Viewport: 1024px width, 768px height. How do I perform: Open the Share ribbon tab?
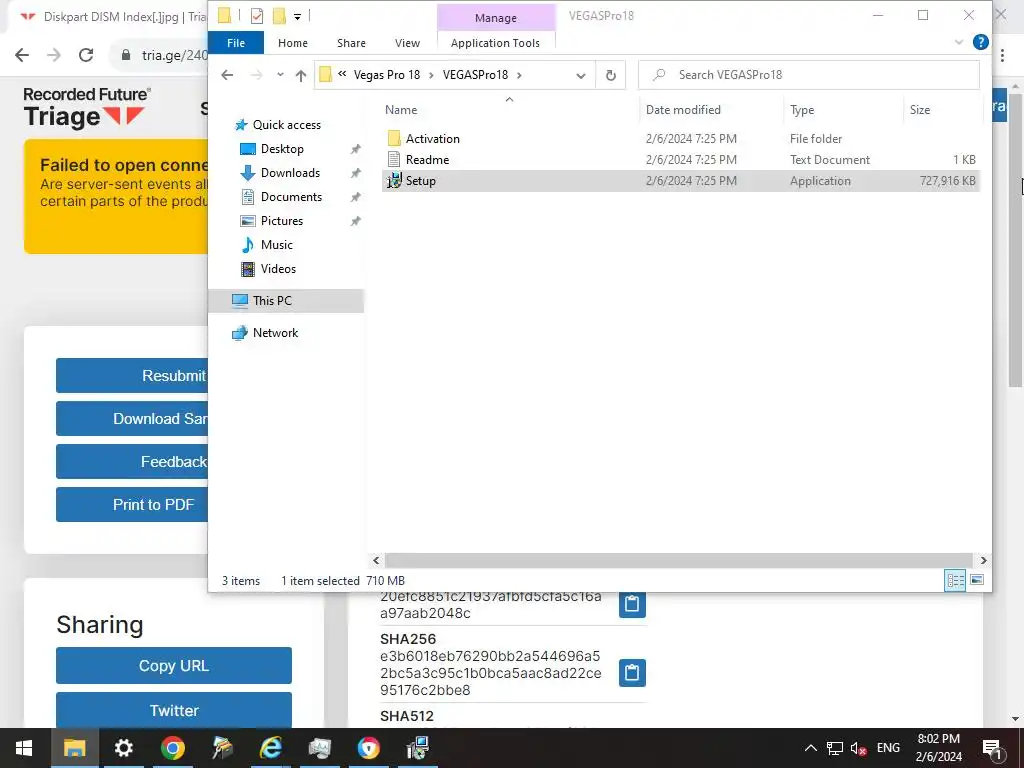pyautogui.click(x=351, y=43)
